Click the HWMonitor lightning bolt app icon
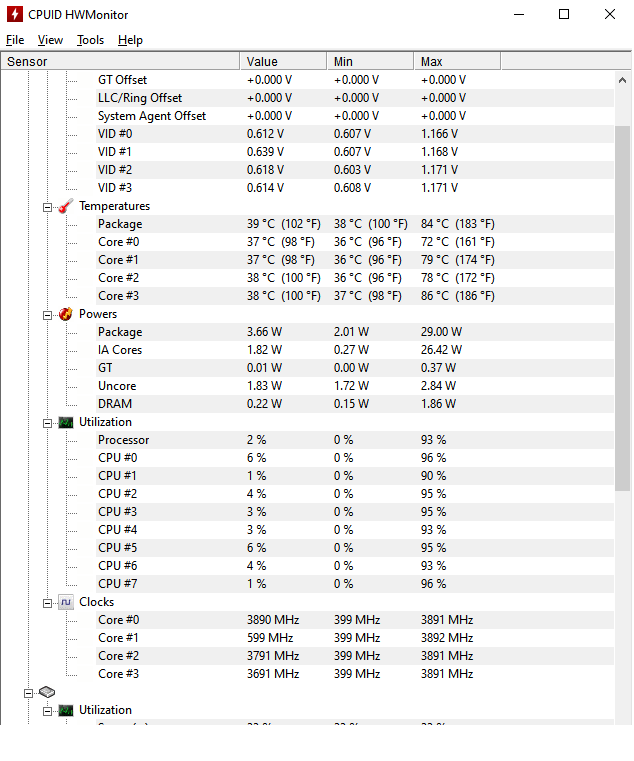 click(15, 14)
